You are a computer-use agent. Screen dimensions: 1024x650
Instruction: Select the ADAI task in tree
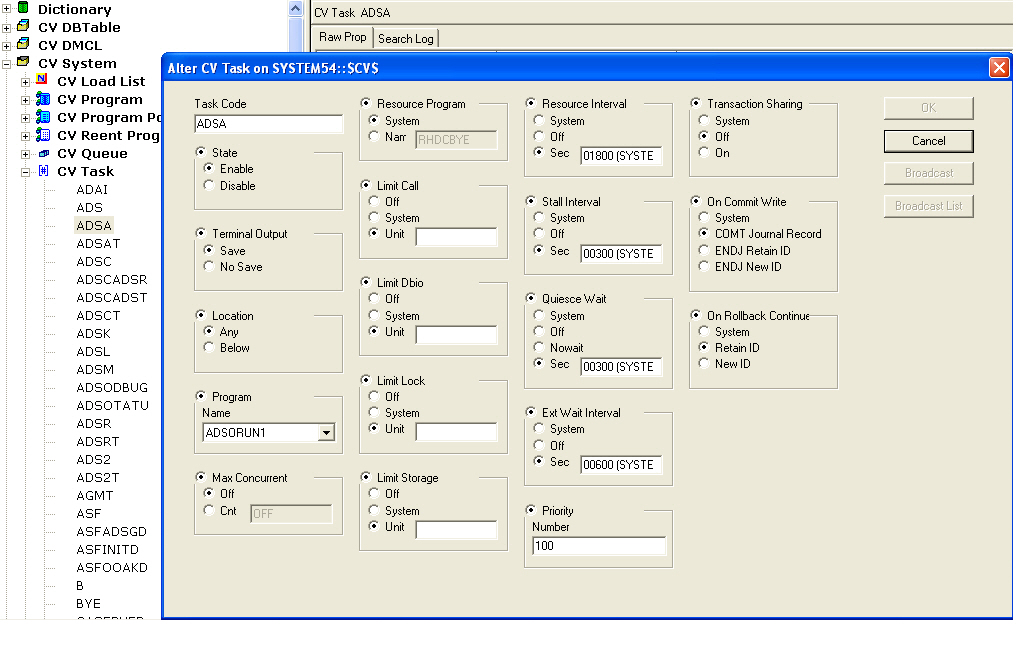(91, 189)
